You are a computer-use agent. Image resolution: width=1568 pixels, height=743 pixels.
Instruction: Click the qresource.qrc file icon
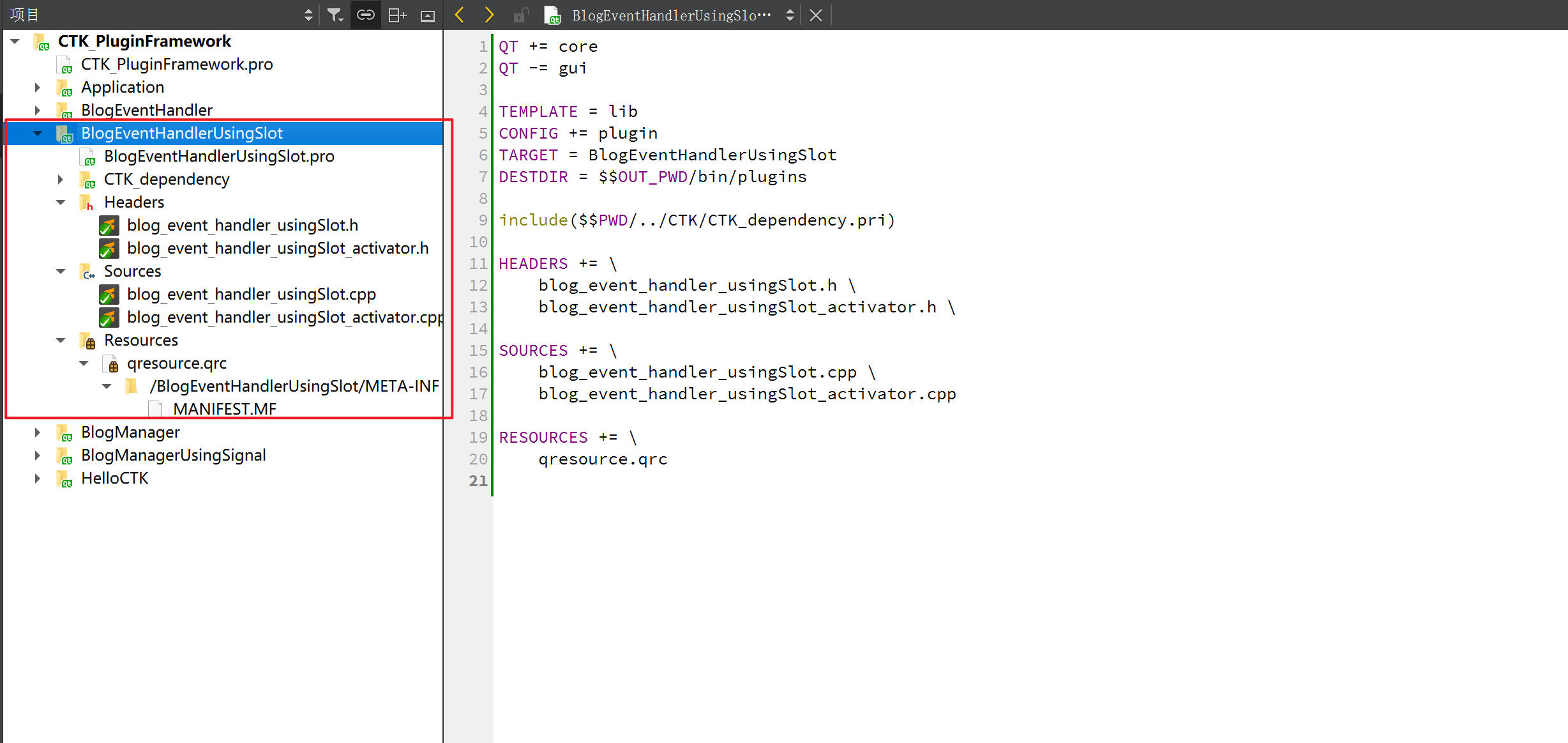pyautogui.click(x=110, y=364)
